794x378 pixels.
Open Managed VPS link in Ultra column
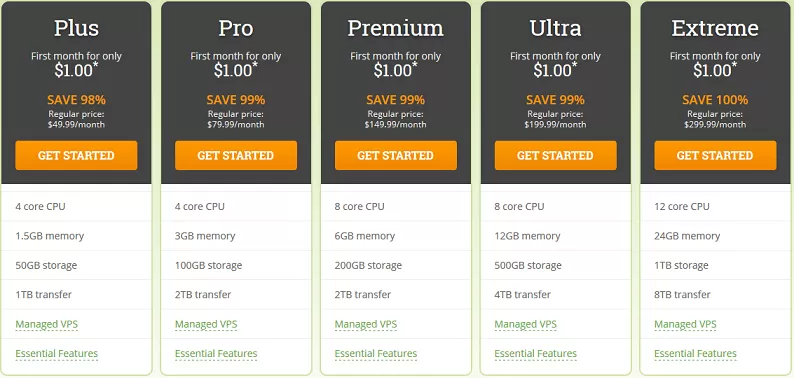click(x=526, y=324)
